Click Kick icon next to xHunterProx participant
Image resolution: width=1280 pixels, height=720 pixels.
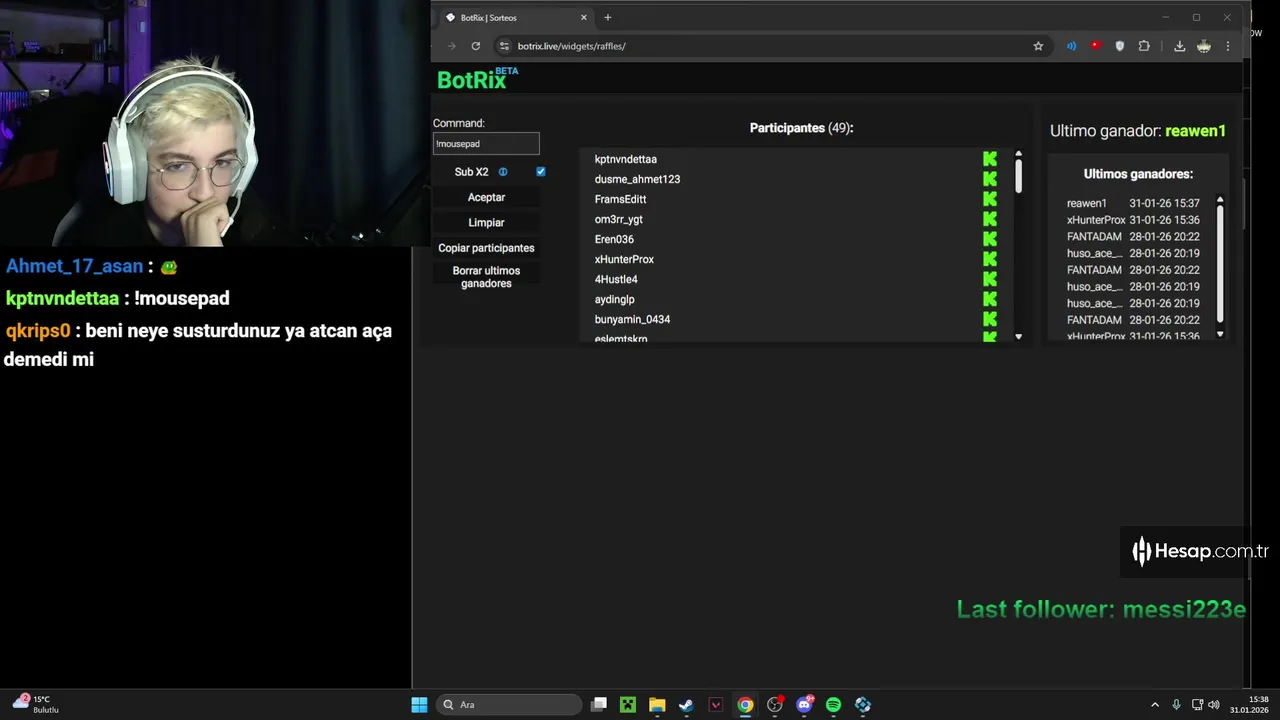(x=990, y=259)
